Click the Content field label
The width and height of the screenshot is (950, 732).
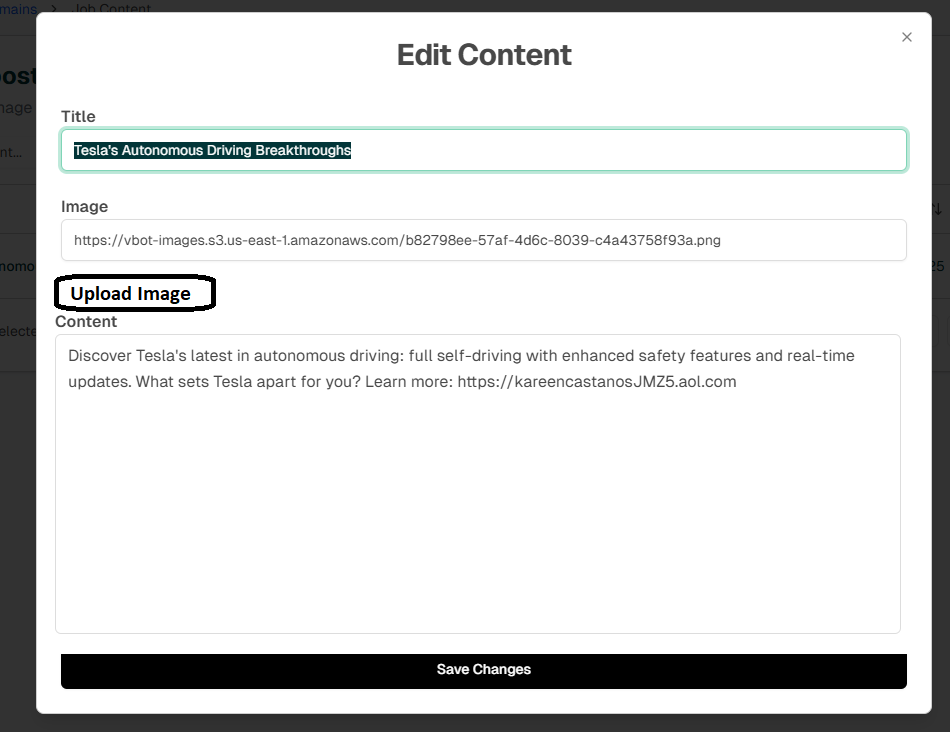(86, 322)
